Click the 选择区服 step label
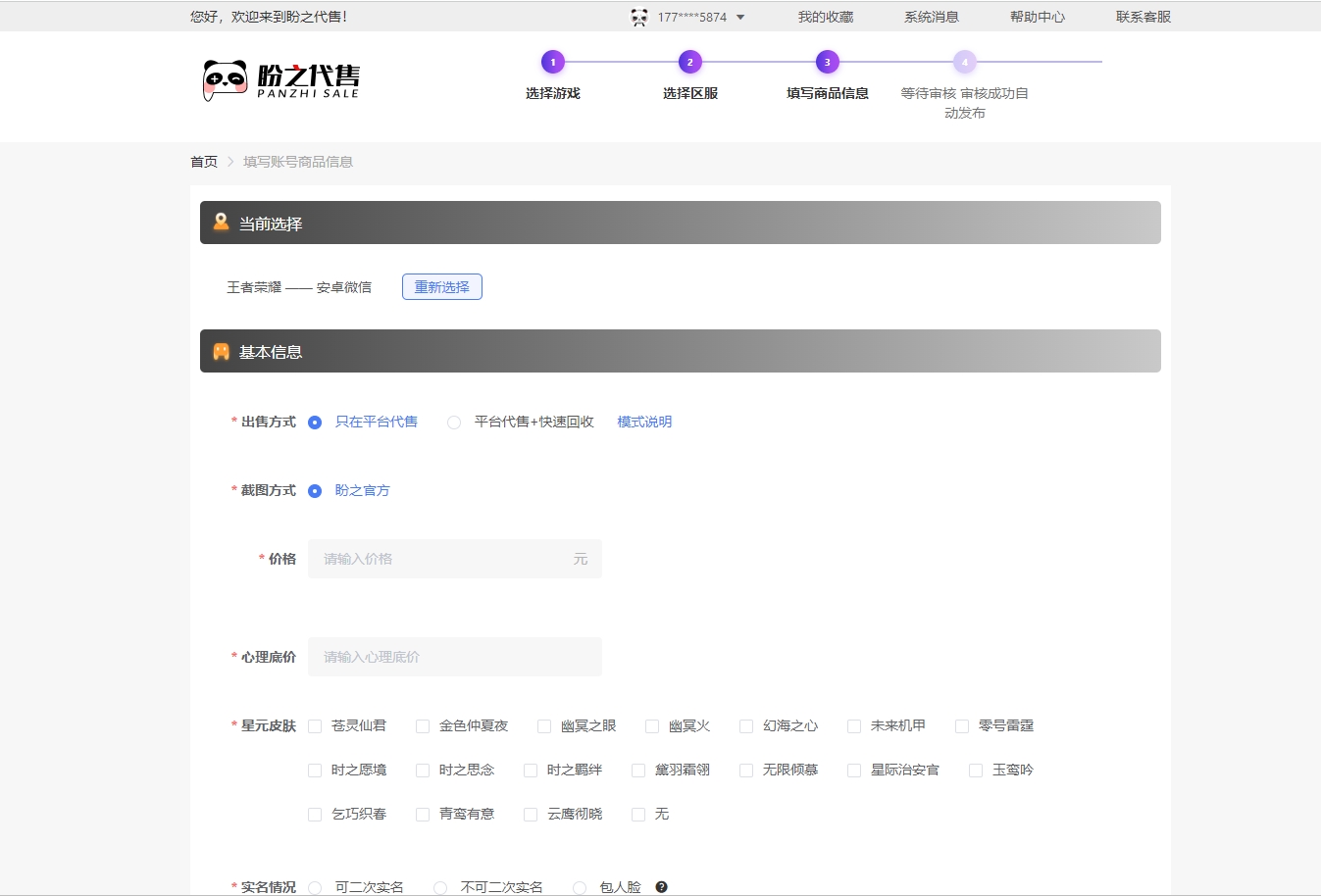The height and width of the screenshot is (896, 1321). (690, 93)
